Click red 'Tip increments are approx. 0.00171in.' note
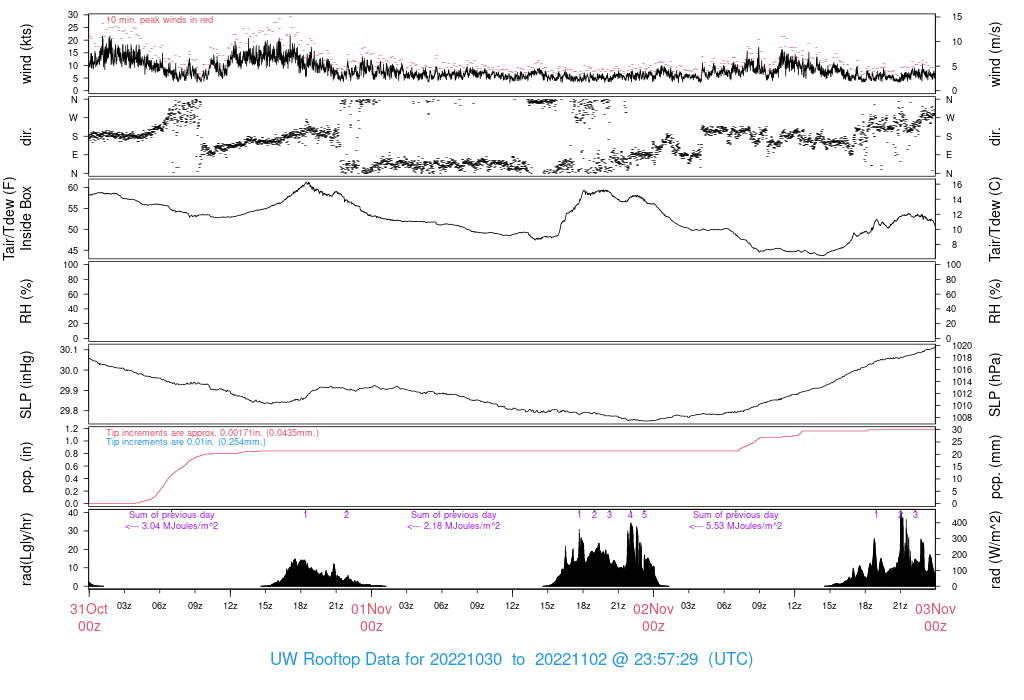 coord(212,433)
